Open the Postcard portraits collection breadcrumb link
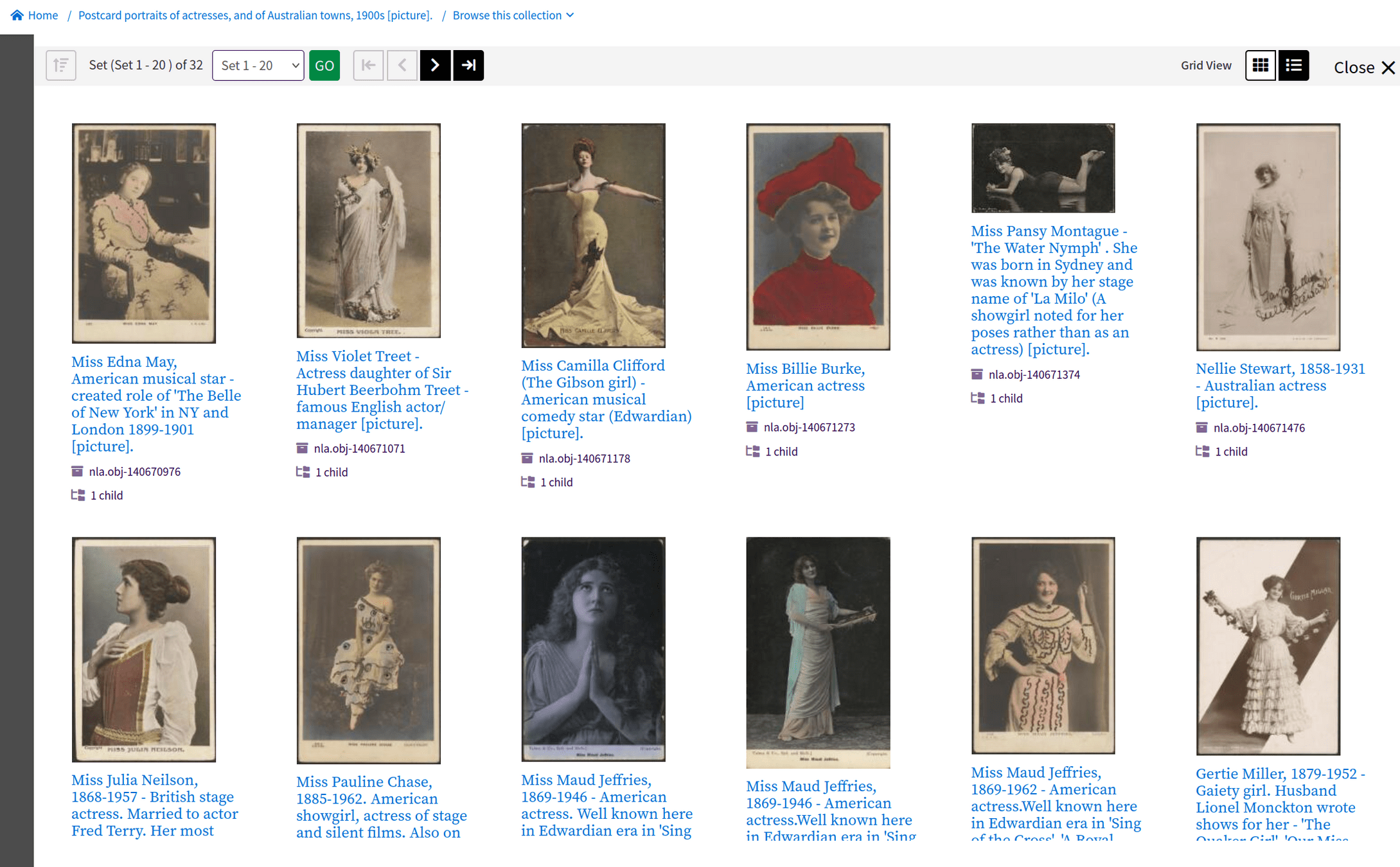Screen dimensions: 1400x867 [x=255, y=15]
